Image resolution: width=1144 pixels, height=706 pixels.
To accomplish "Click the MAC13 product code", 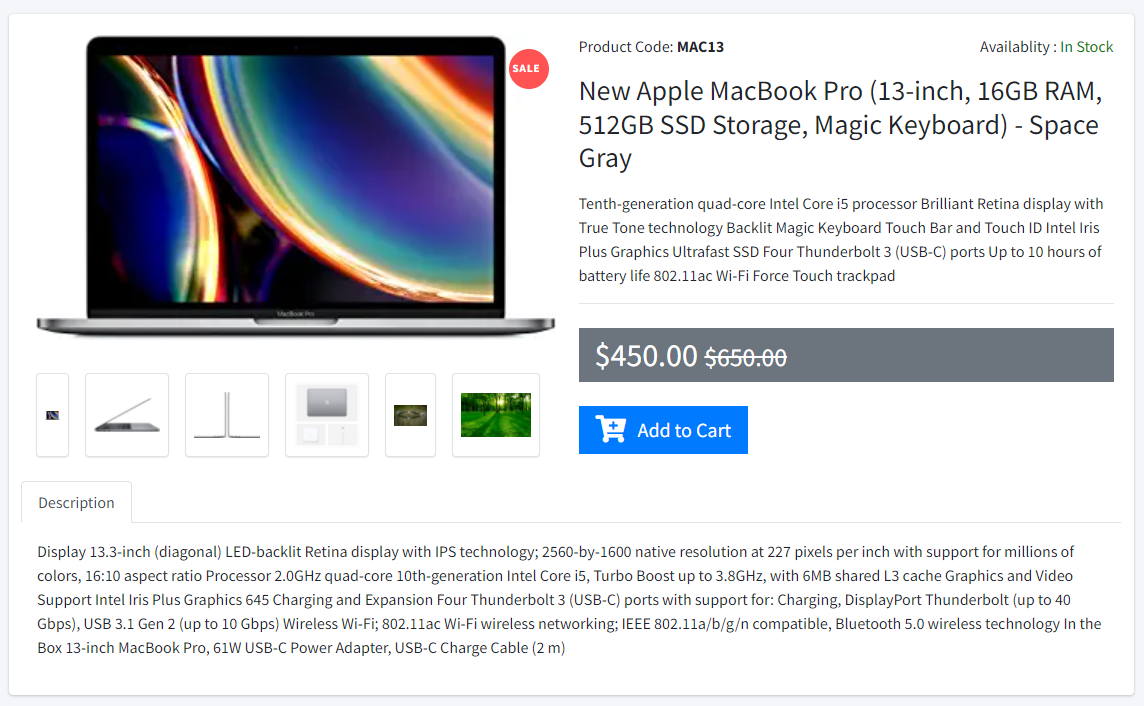I will 700,47.
